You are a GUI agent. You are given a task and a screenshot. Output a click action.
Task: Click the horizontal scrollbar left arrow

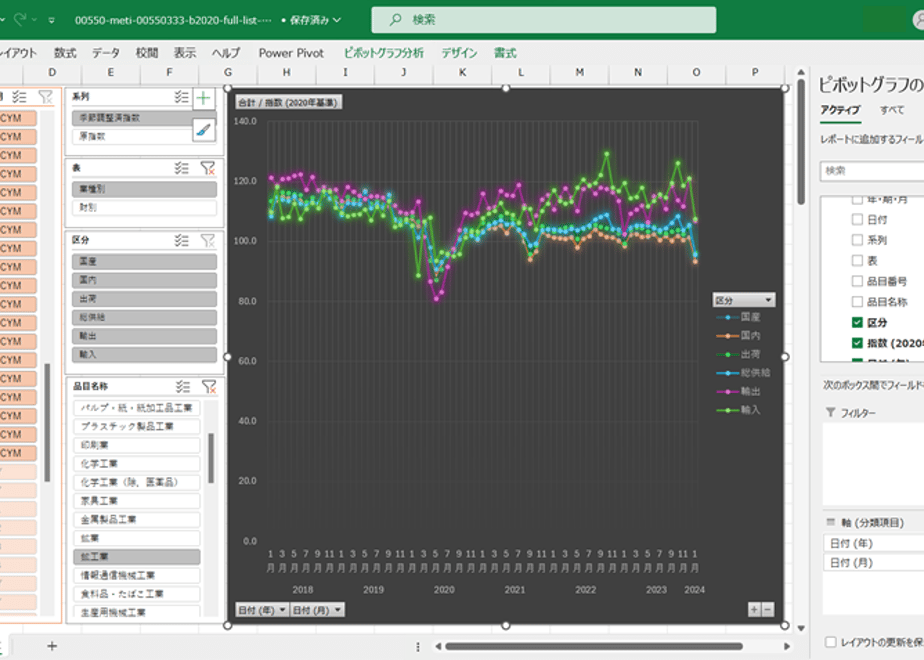point(438,646)
